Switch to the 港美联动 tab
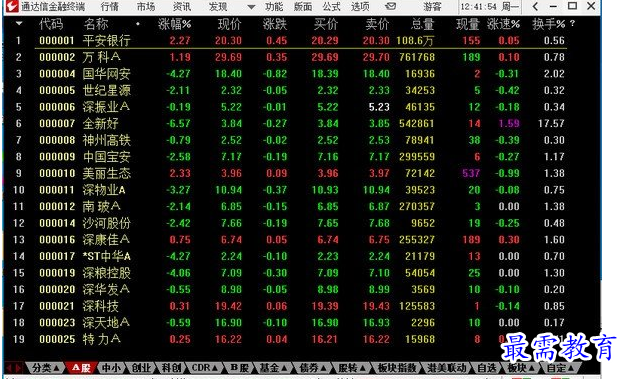Image resolution: width=625 pixels, height=379 pixels. pos(447,367)
